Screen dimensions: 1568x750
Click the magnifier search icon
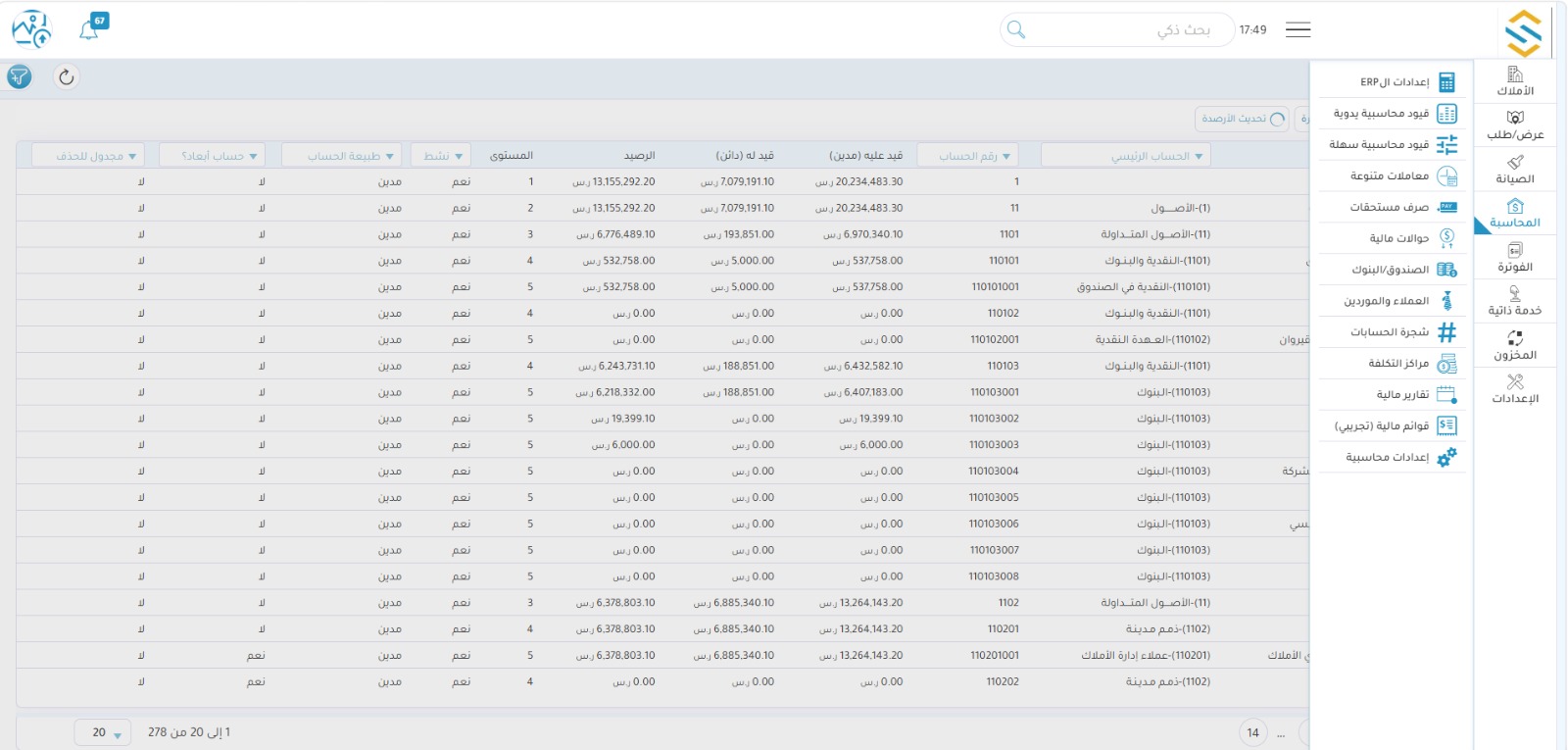tap(1016, 30)
